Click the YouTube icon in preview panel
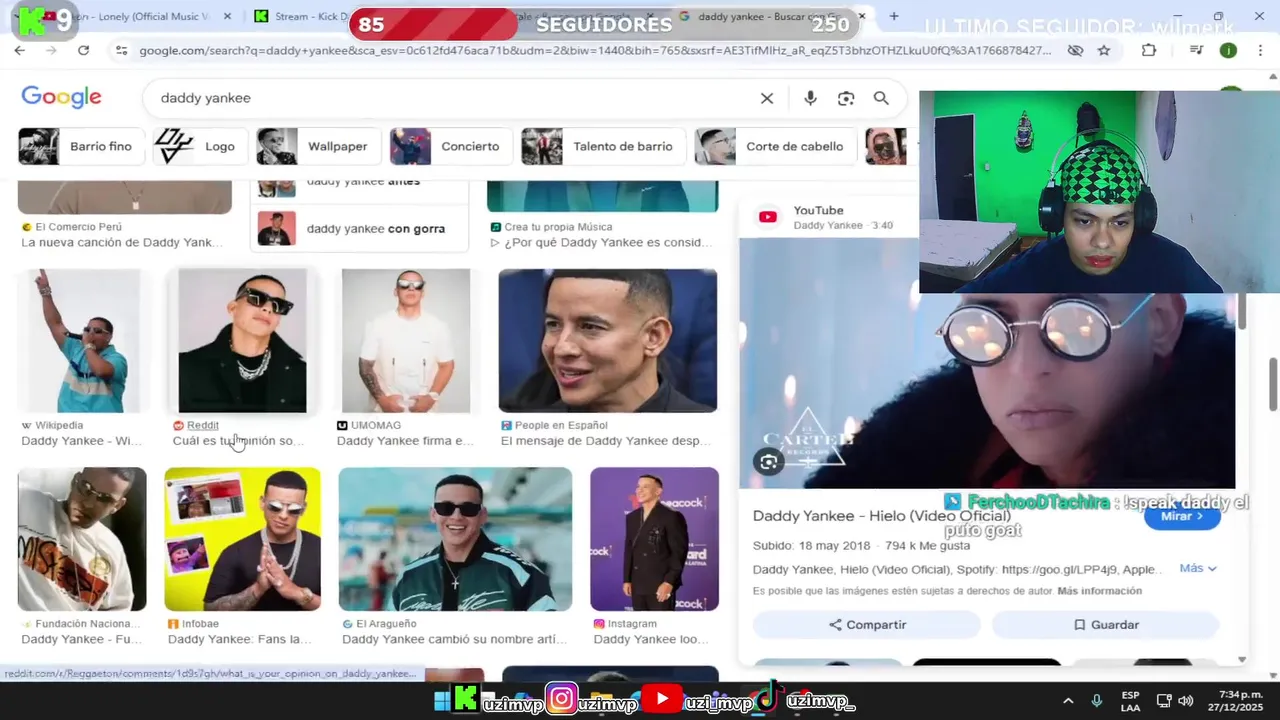The image size is (1280, 720). [x=768, y=217]
